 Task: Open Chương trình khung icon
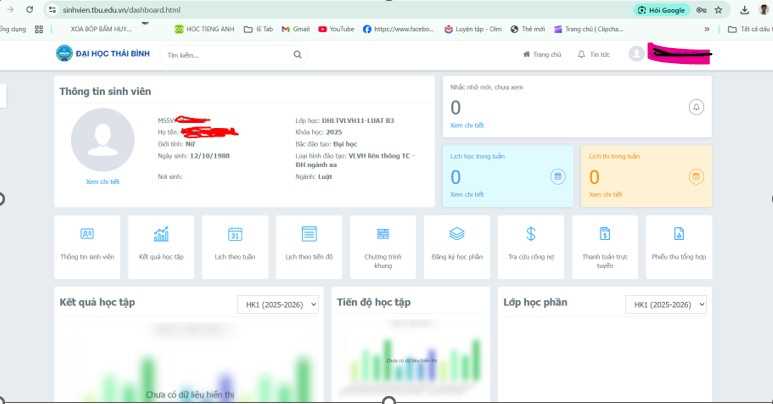click(383, 234)
